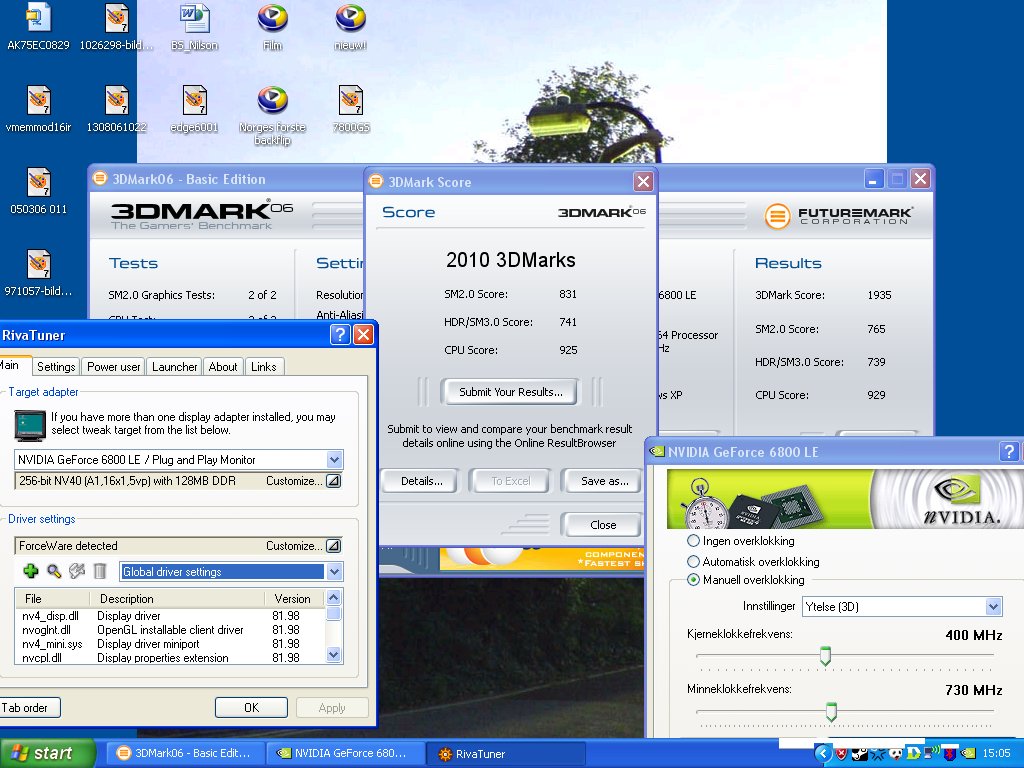Viewport: 1024px width, 768px height.
Task: Switch to the About tab in RivaTuner
Action: (223, 367)
